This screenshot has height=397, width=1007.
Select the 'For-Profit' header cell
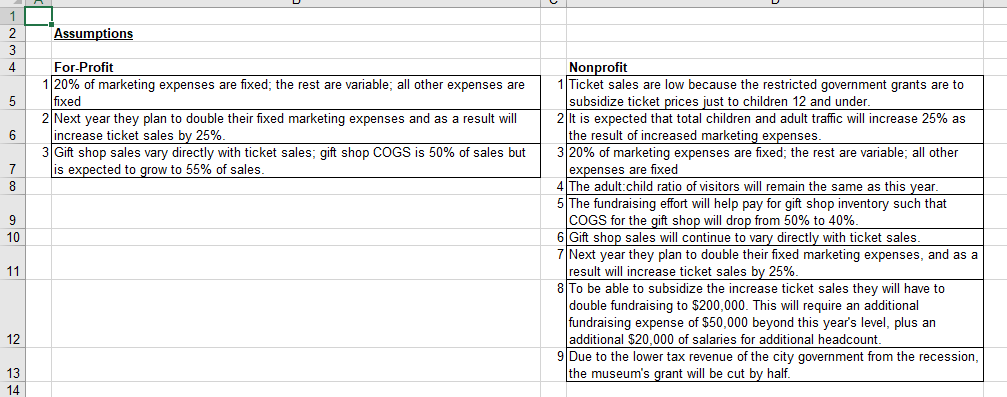tap(295, 67)
